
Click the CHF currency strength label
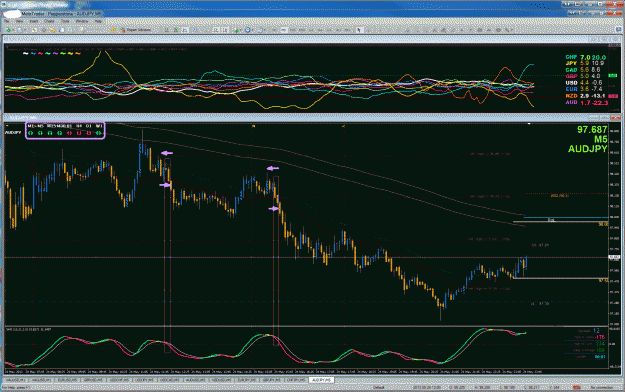point(571,57)
